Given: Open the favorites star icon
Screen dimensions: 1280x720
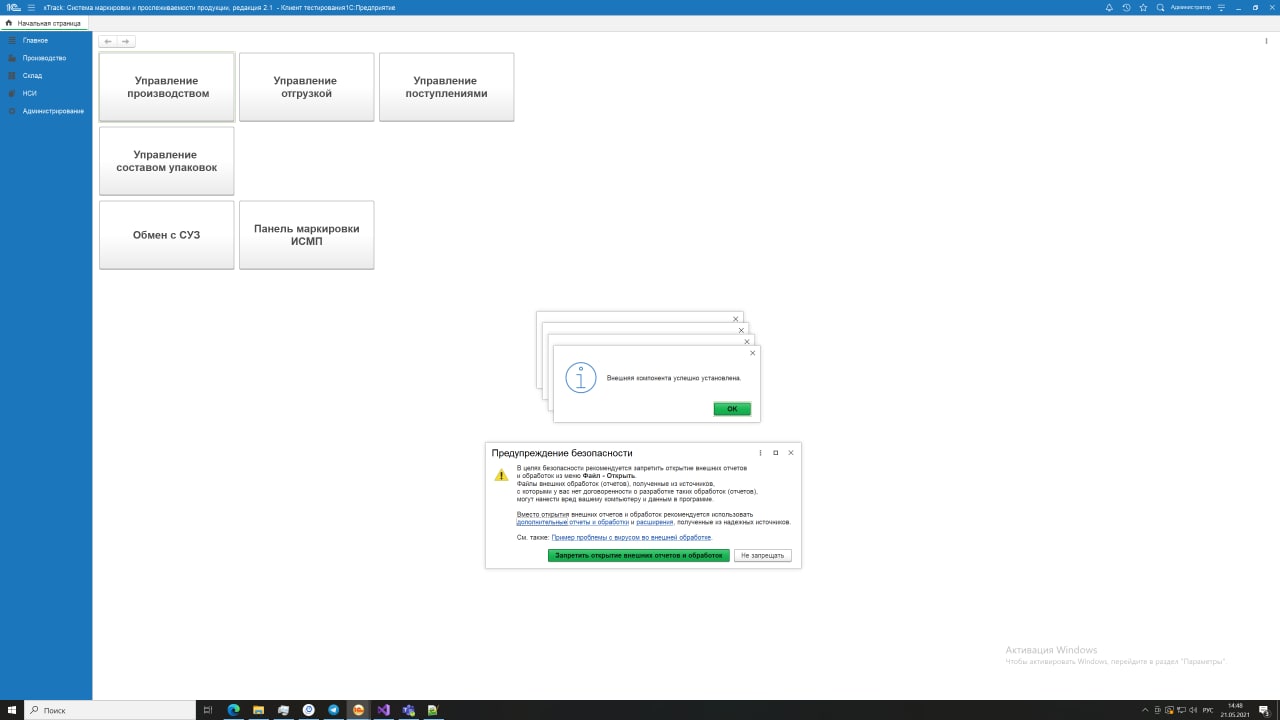Looking at the screenshot, I should point(1143,7).
